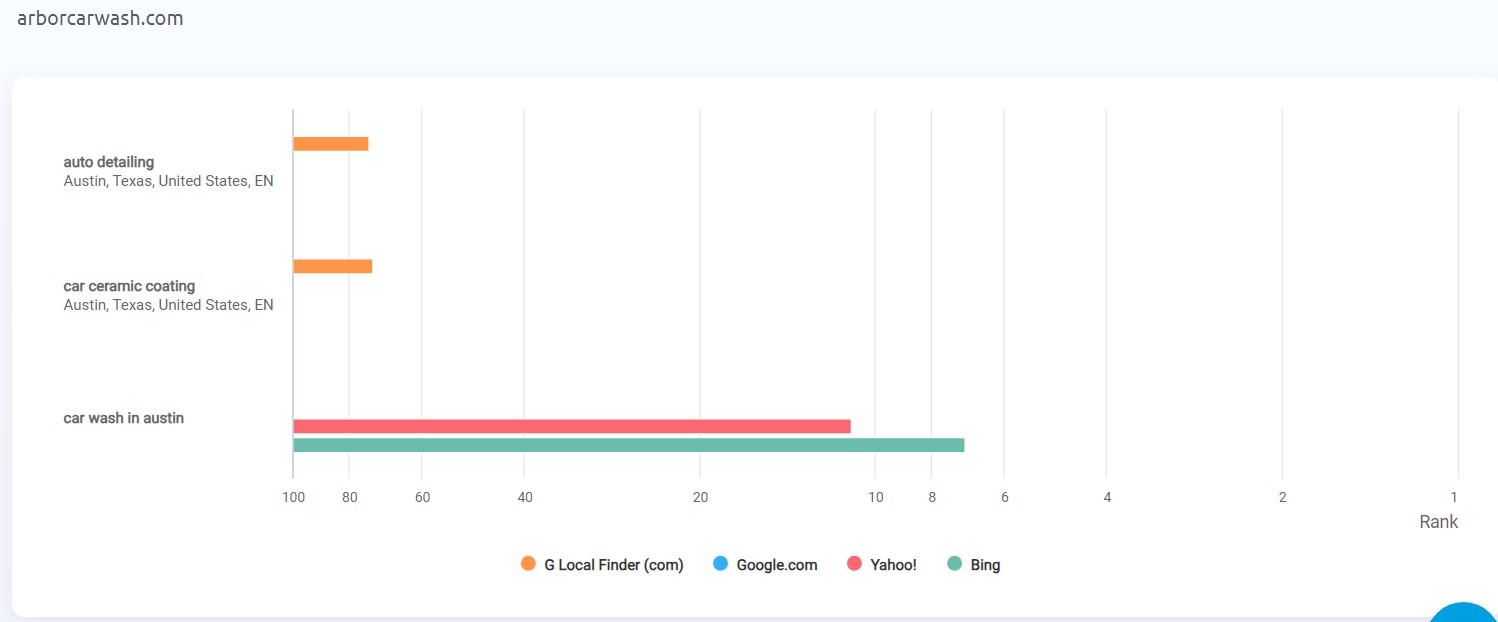
Task: Select the auto detailing keyword label
Action: click(x=109, y=162)
